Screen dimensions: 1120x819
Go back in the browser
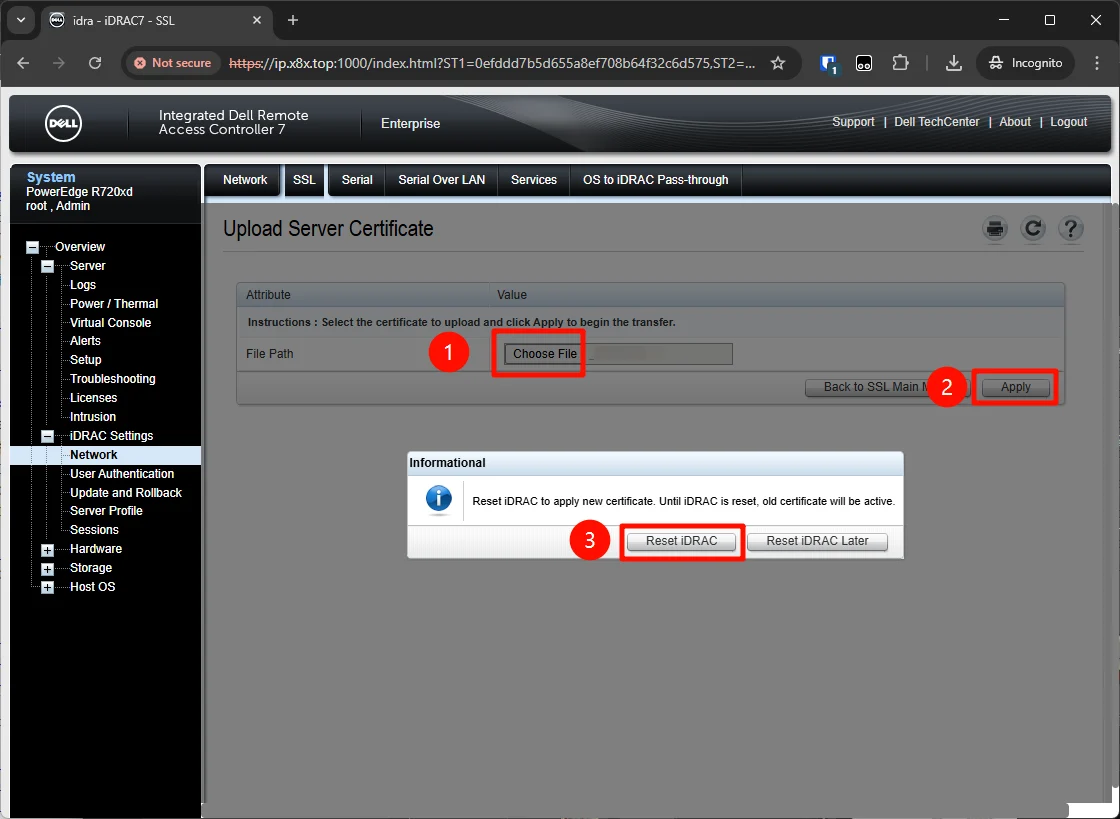pos(24,63)
